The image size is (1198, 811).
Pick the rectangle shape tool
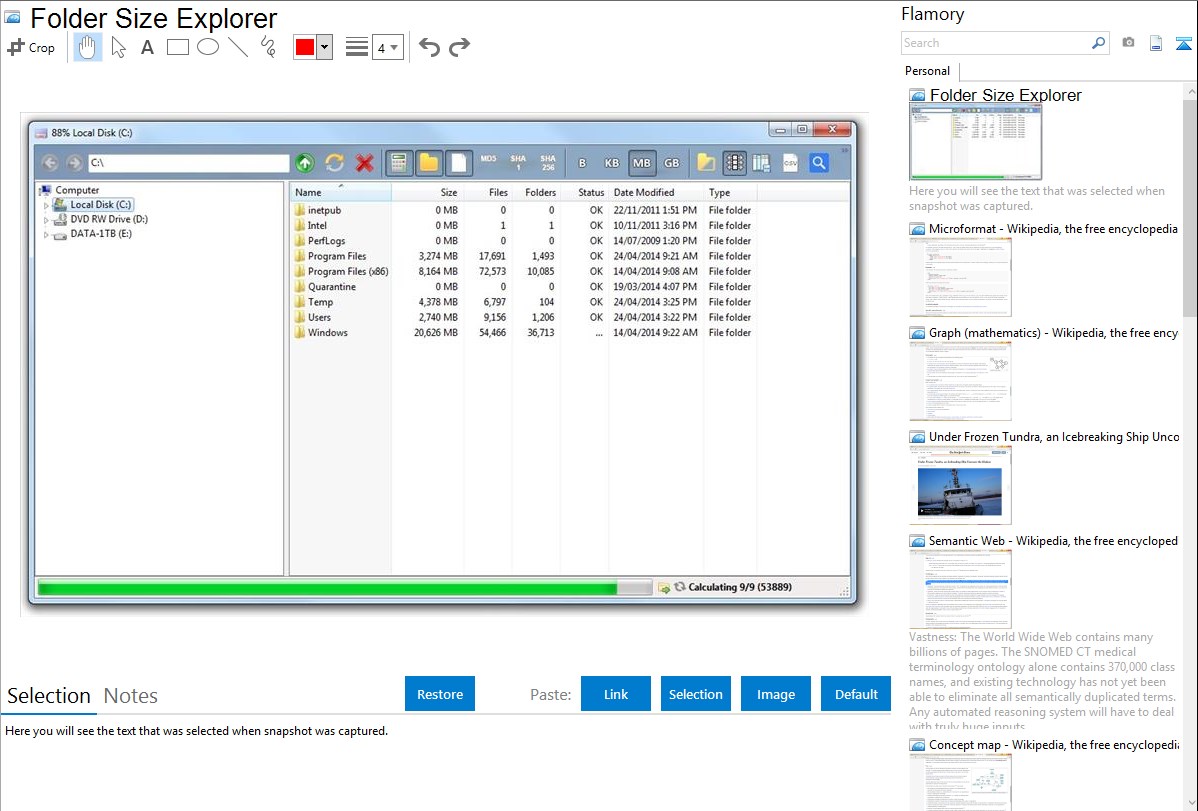pyautogui.click(x=178, y=47)
